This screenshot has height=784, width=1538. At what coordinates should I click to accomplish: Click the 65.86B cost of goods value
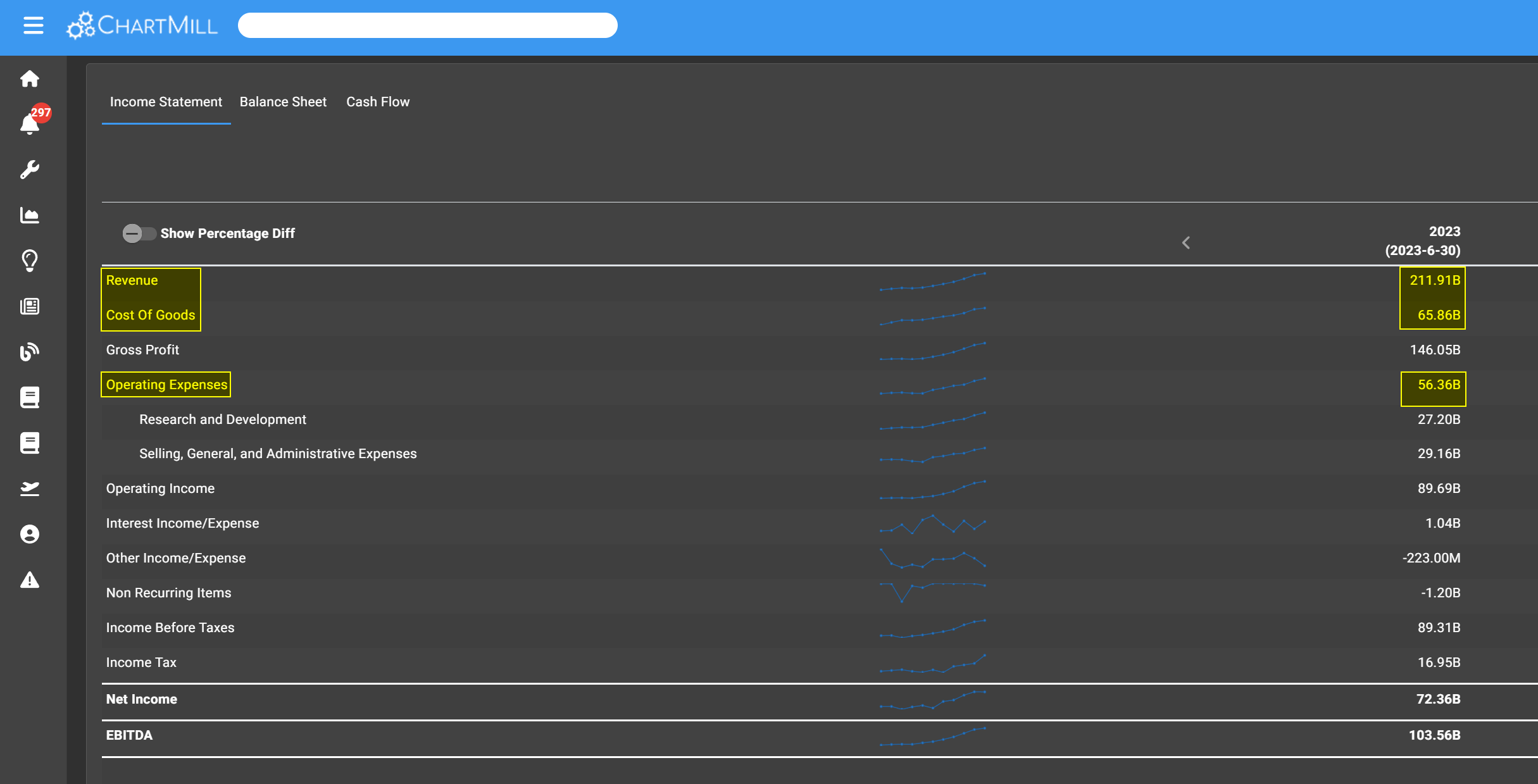coord(1439,315)
